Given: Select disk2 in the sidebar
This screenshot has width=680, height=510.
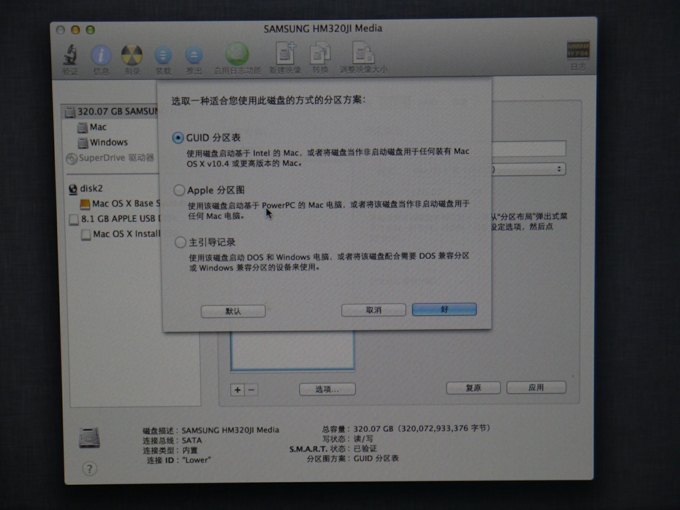Looking at the screenshot, I should (86, 189).
